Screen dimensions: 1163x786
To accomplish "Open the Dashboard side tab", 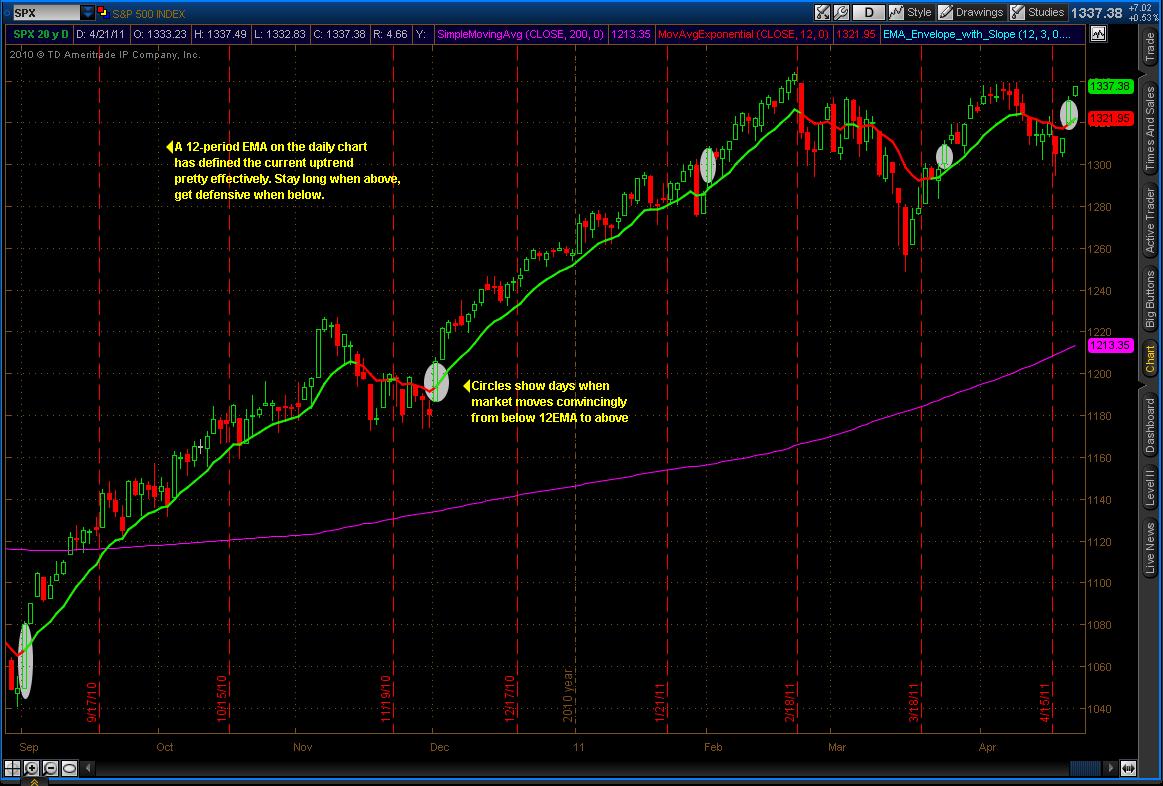I will point(1150,425).
